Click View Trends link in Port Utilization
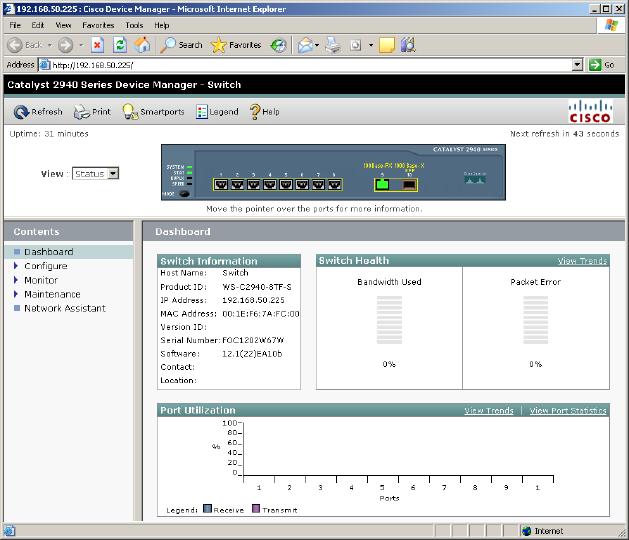 coord(489,410)
